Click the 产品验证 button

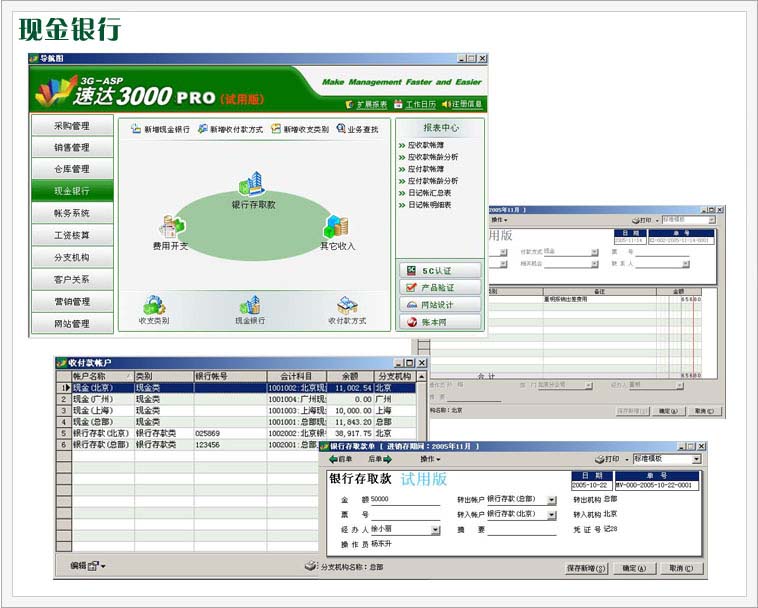440,288
